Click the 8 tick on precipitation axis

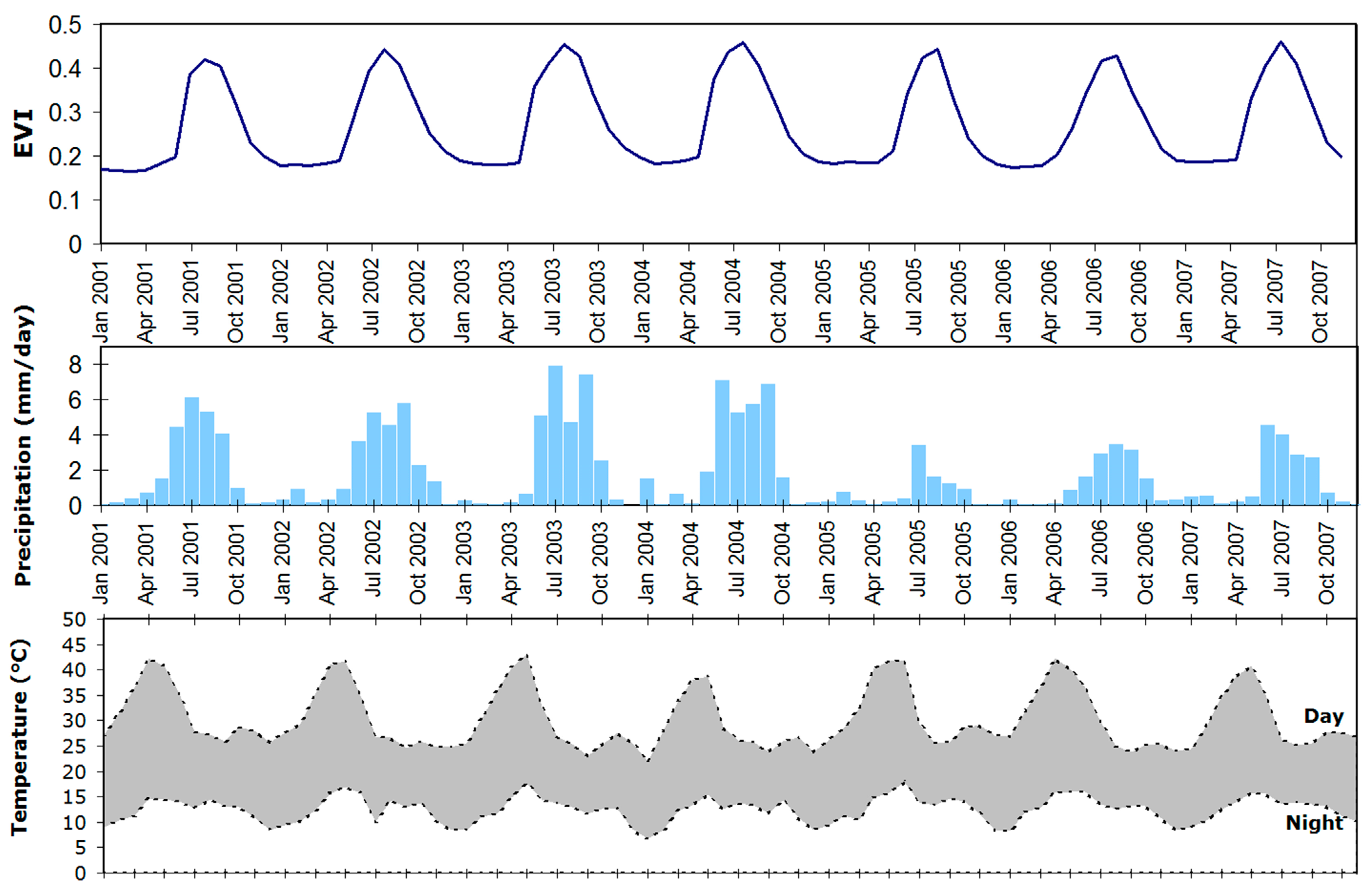pos(76,365)
